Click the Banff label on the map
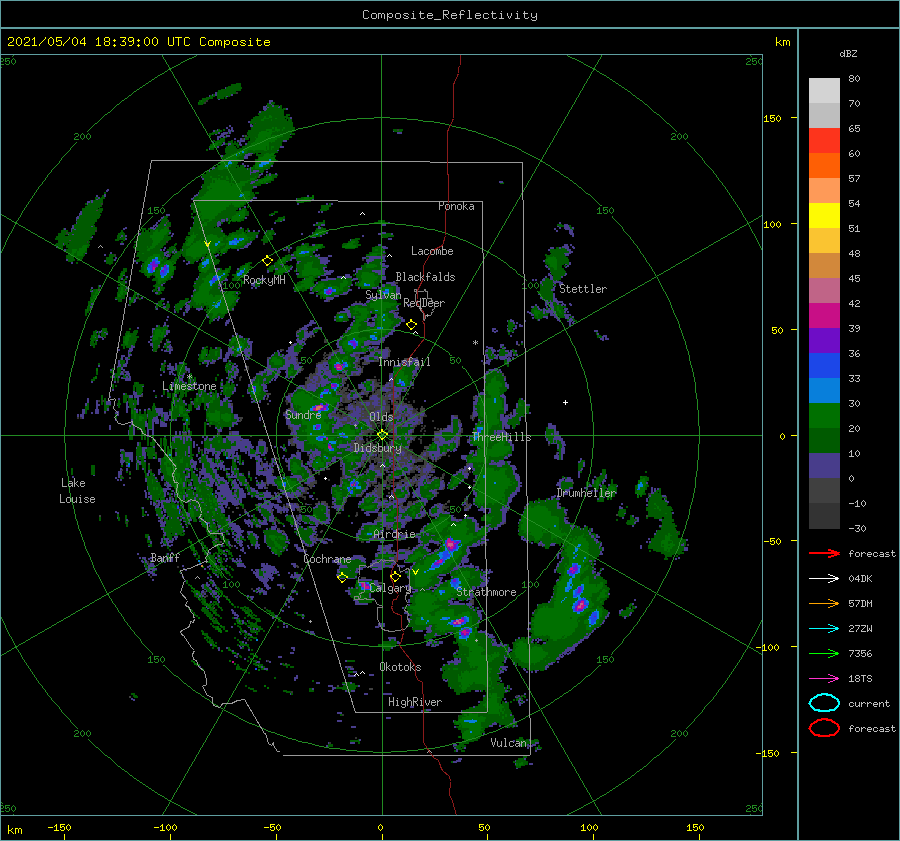Screen dimensions: 900x841 pyautogui.click(x=165, y=557)
